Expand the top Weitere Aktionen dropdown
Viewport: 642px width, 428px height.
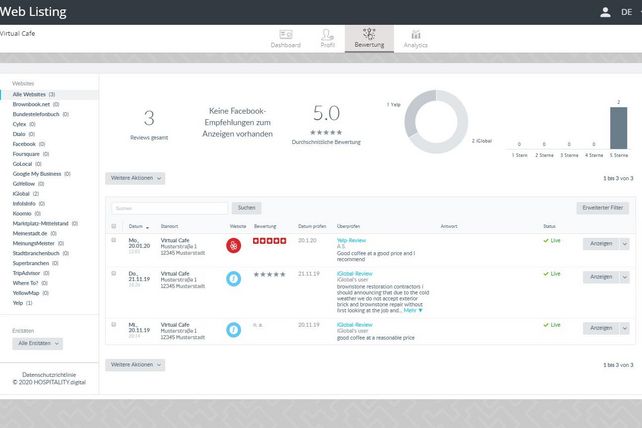(135, 178)
